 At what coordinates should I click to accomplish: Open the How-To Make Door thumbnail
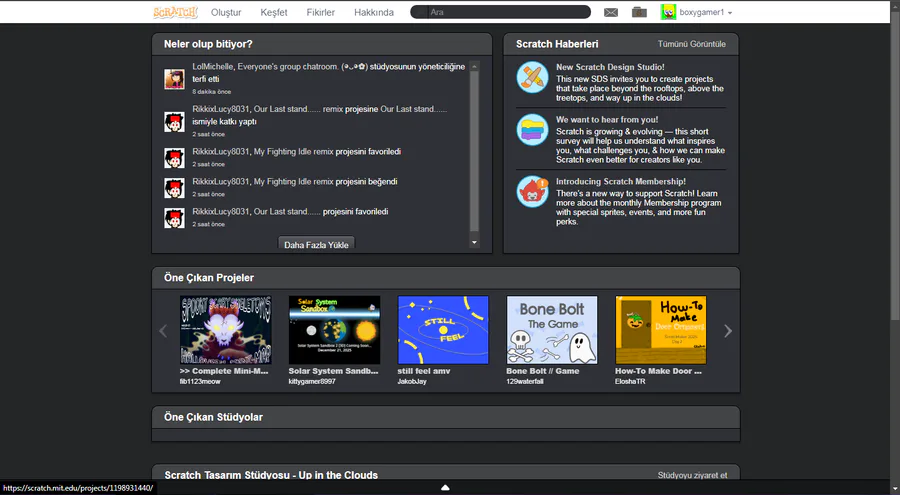coord(661,330)
